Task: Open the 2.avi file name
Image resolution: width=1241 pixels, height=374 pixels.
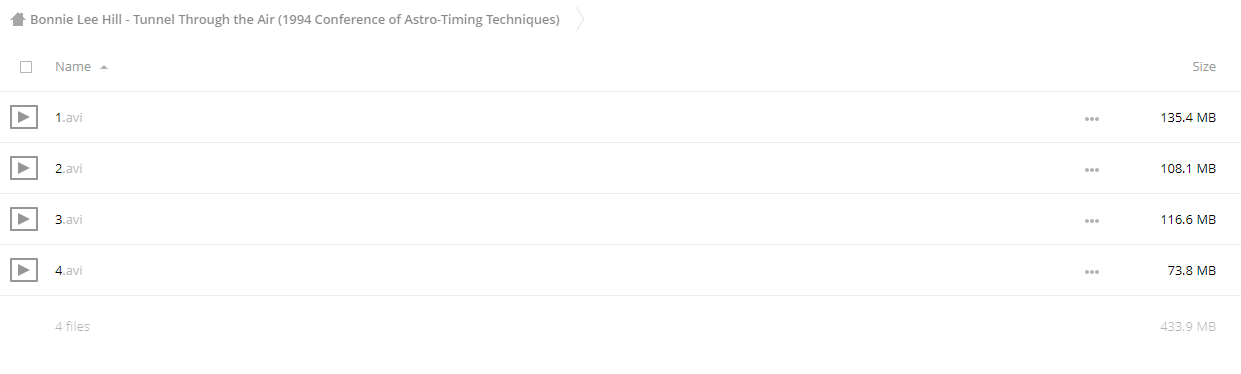Action: (69, 169)
